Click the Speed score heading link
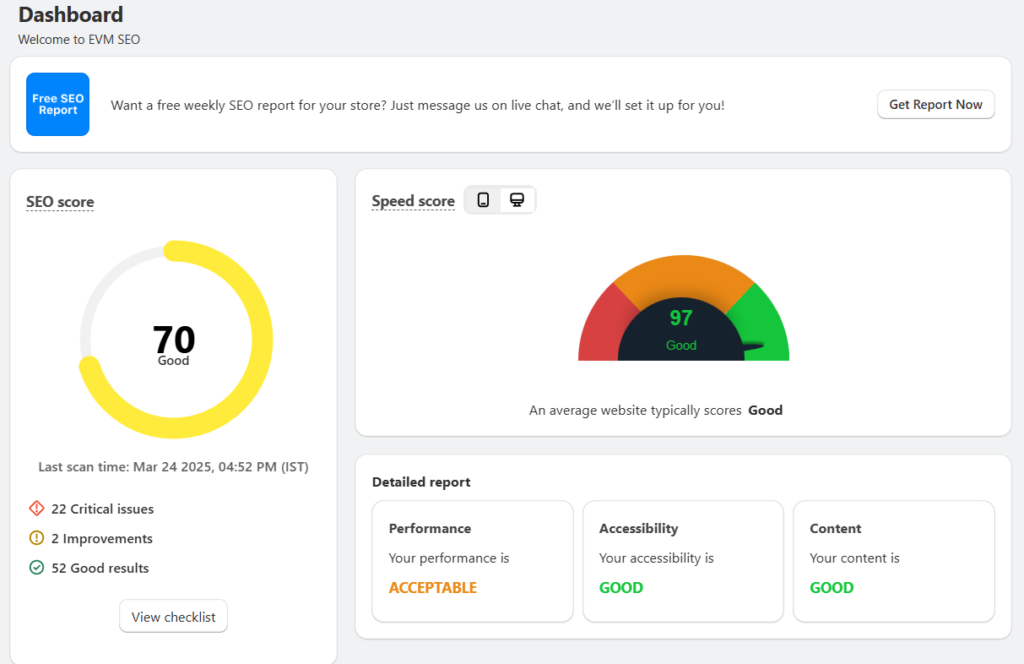Image resolution: width=1024 pixels, height=664 pixels. click(413, 202)
